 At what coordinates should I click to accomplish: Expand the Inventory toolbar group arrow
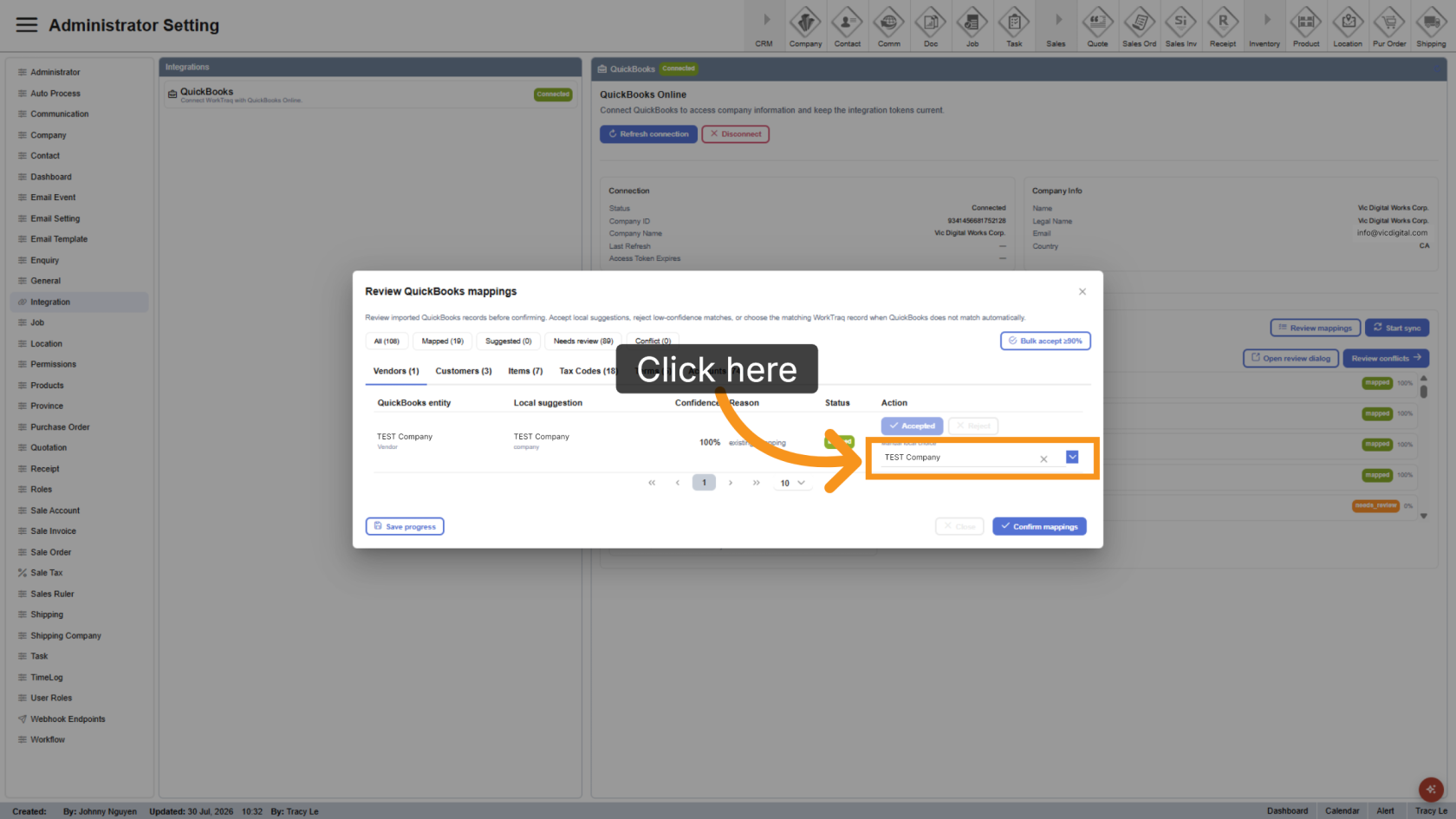(1267, 20)
